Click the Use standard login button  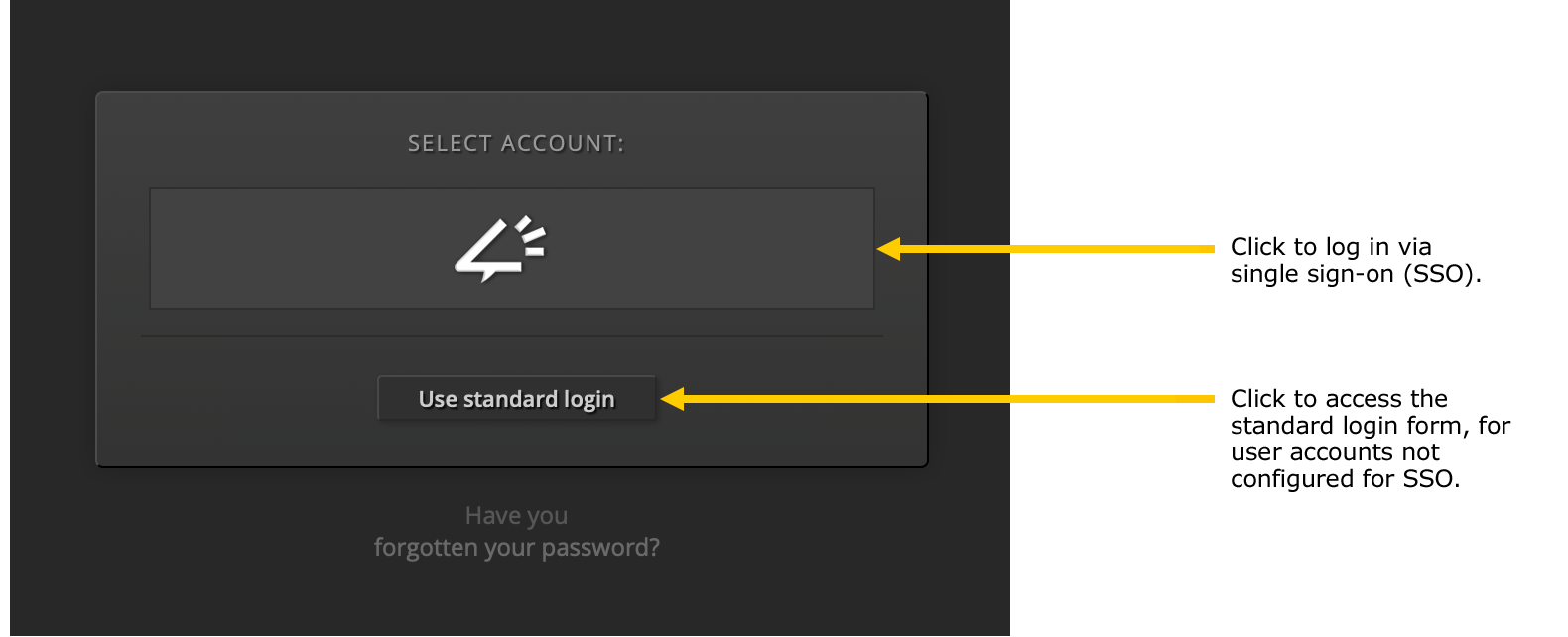(517, 398)
